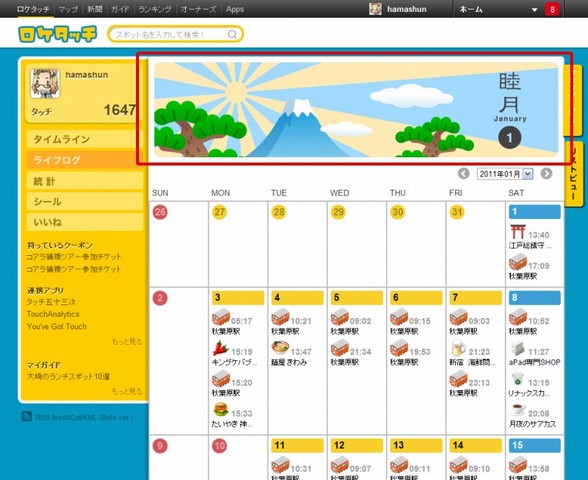The image size is (588, 480).
Task: Open the train check-in at 05:17
Action: [x=221, y=318]
